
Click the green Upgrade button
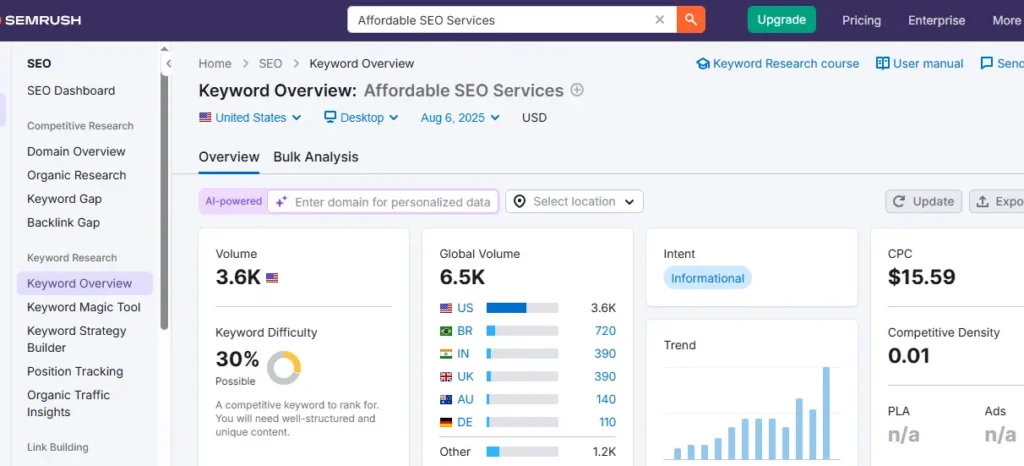(781, 20)
